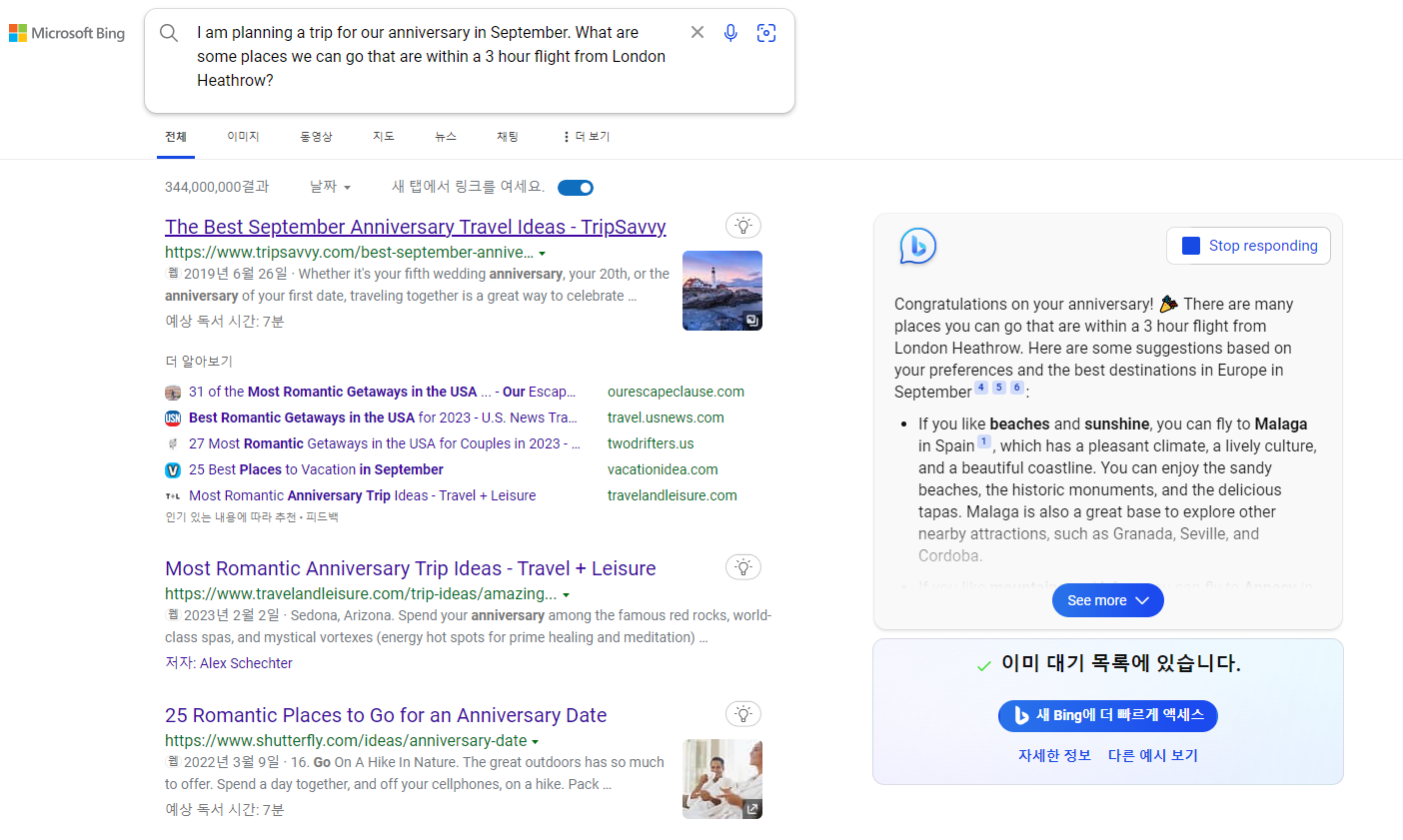Click the lightbulb icon beside Travel + Leisure result
The width and height of the screenshot is (1403, 840).
[x=743, y=567]
